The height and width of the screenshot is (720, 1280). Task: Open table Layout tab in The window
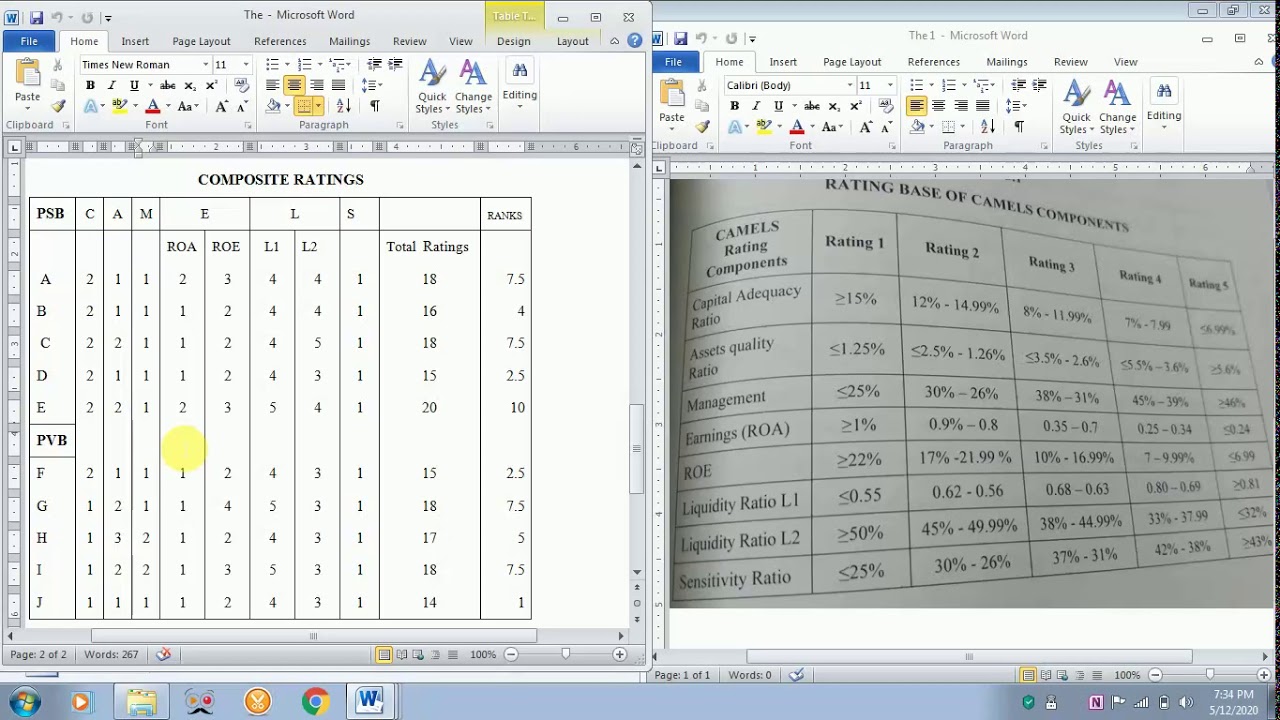[572, 41]
